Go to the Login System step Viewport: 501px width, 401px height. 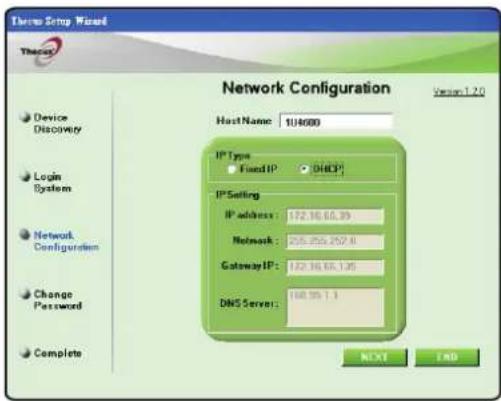(52, 182)
